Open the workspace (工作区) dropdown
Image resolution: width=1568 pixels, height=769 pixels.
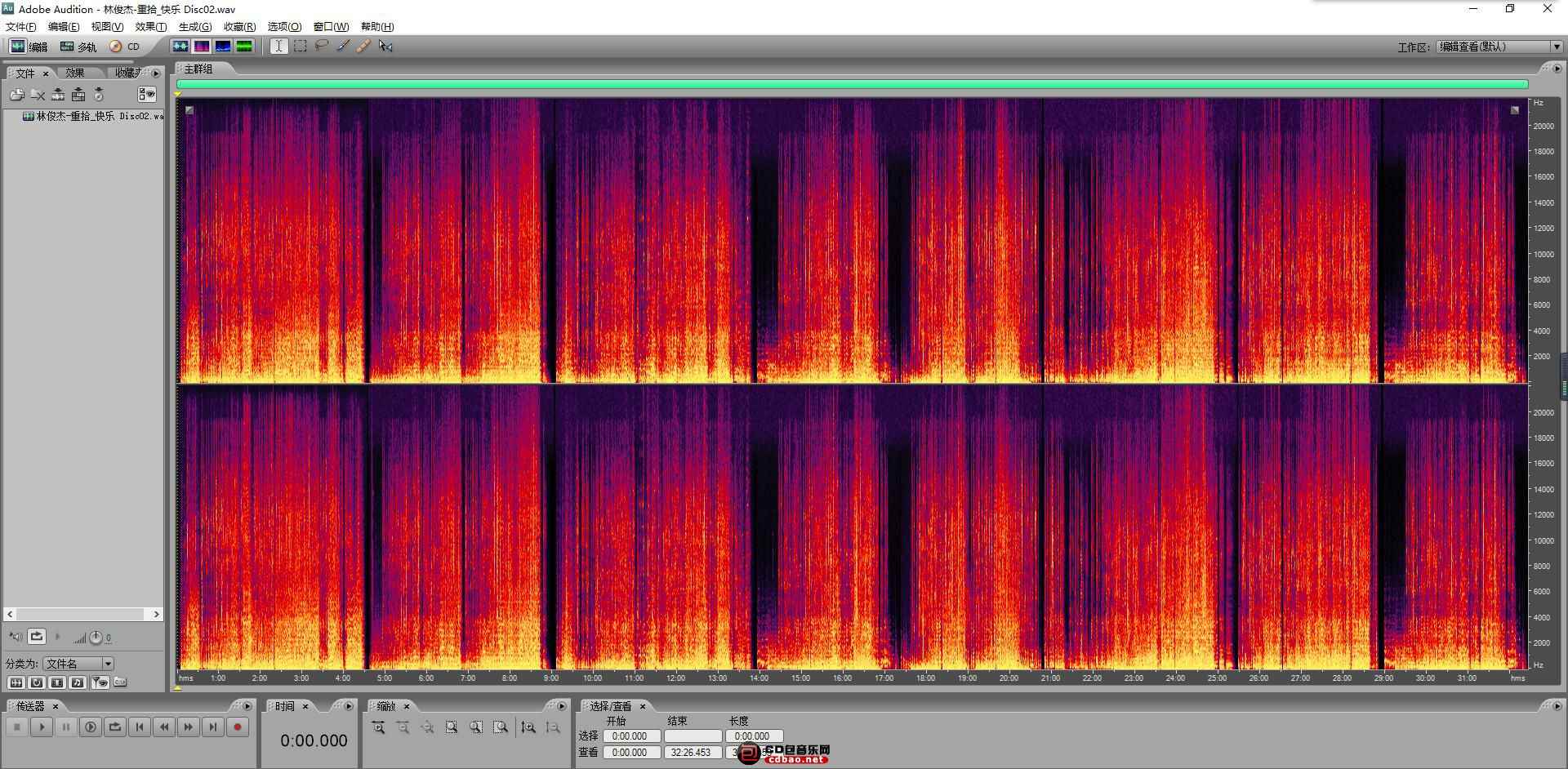point(1499,47)
